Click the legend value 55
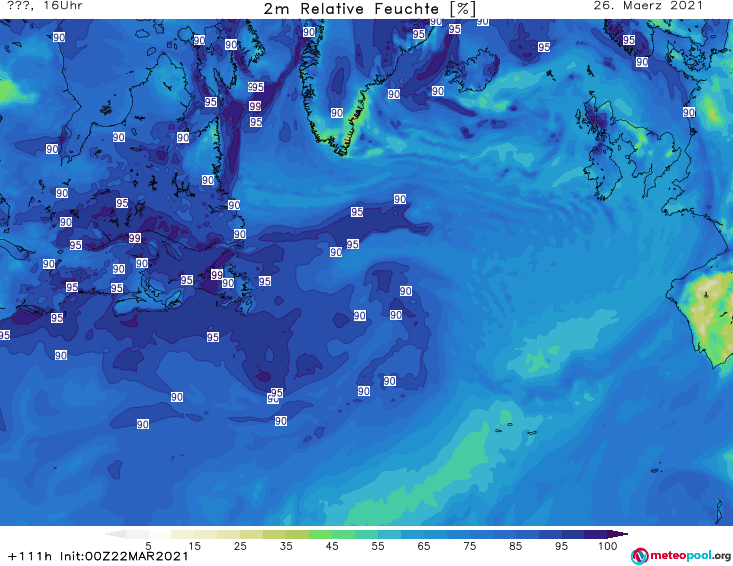 tap(377, 546)
